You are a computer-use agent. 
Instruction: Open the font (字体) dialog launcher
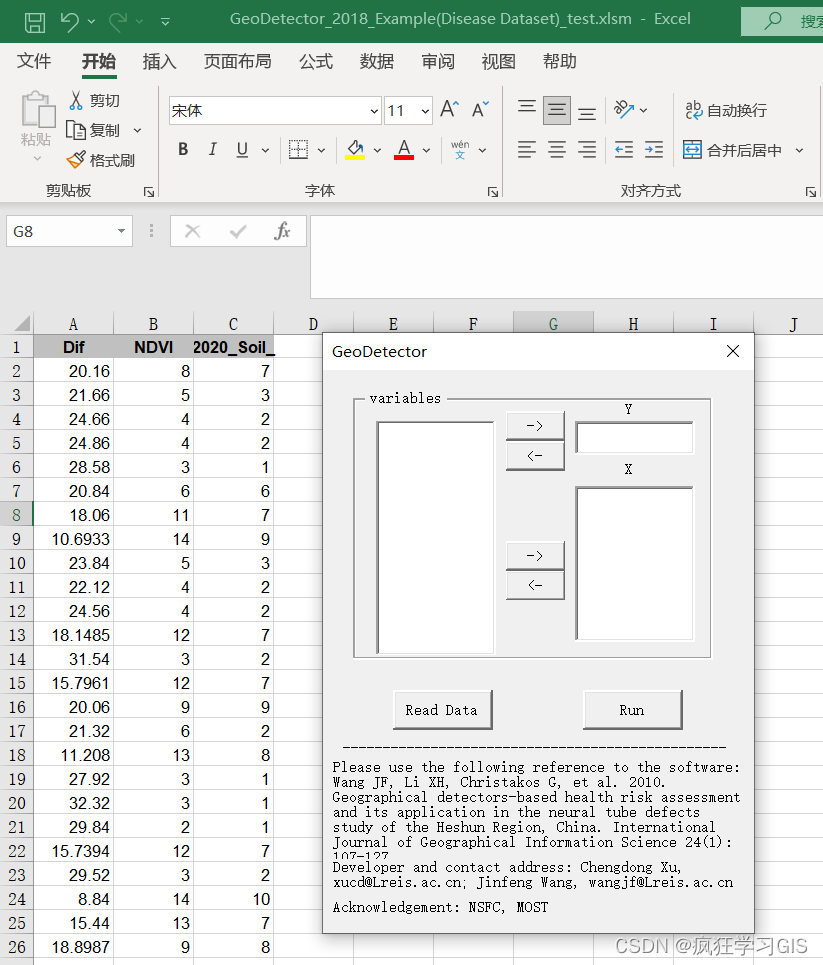(x=492, y=192)
